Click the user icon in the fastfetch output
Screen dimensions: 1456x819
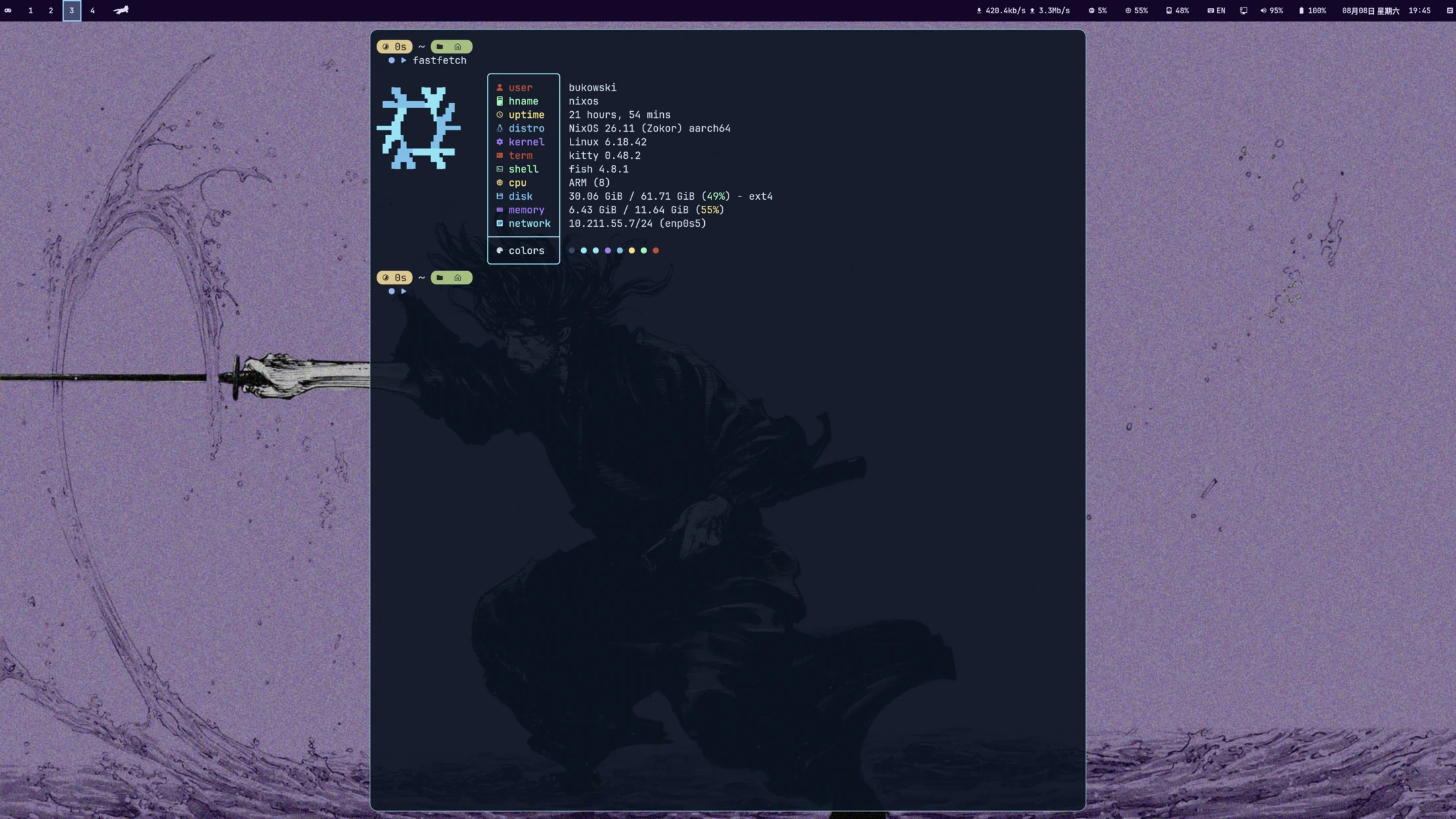[500, 87]
